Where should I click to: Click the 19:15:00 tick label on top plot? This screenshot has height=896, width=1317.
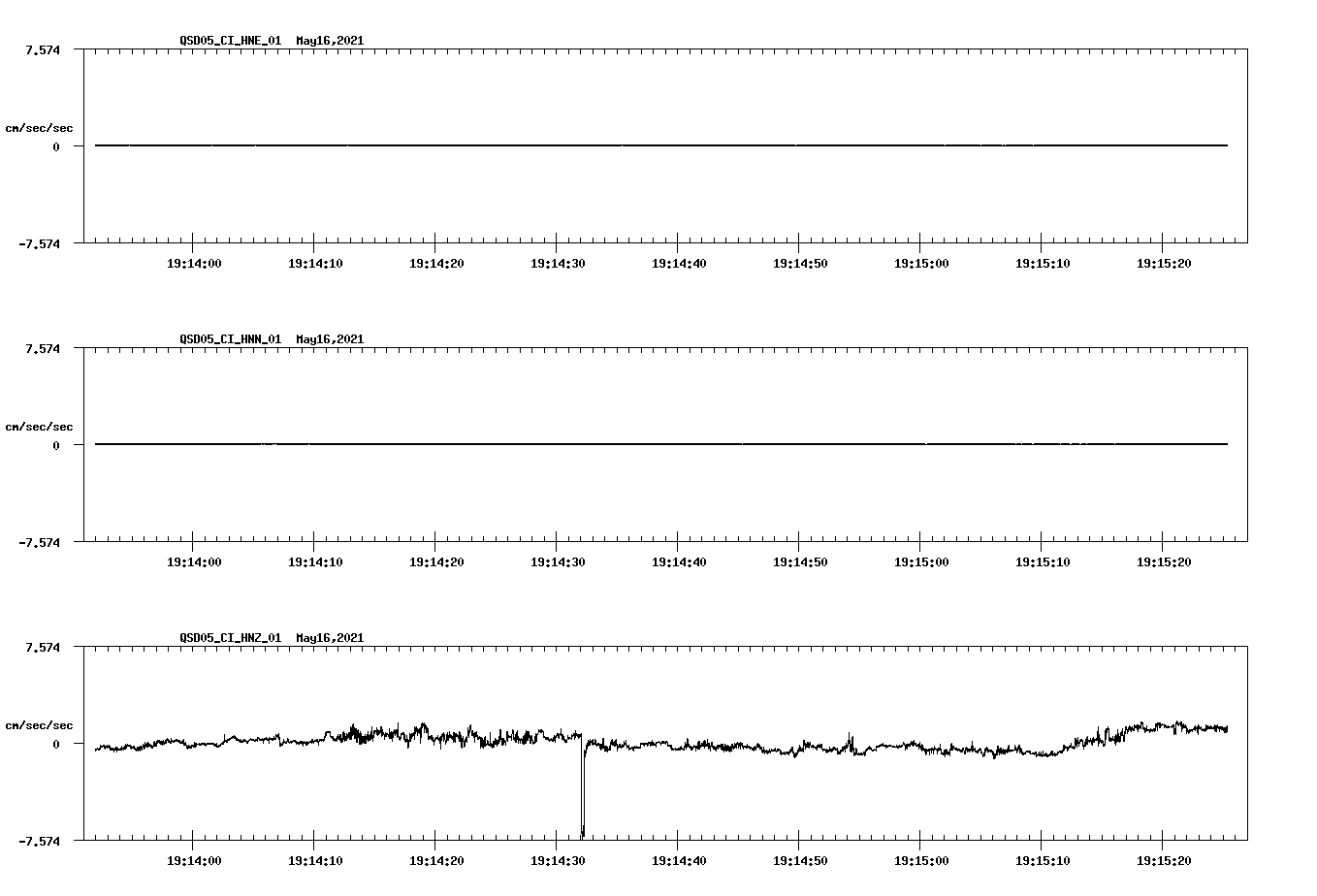click(920, 261)
